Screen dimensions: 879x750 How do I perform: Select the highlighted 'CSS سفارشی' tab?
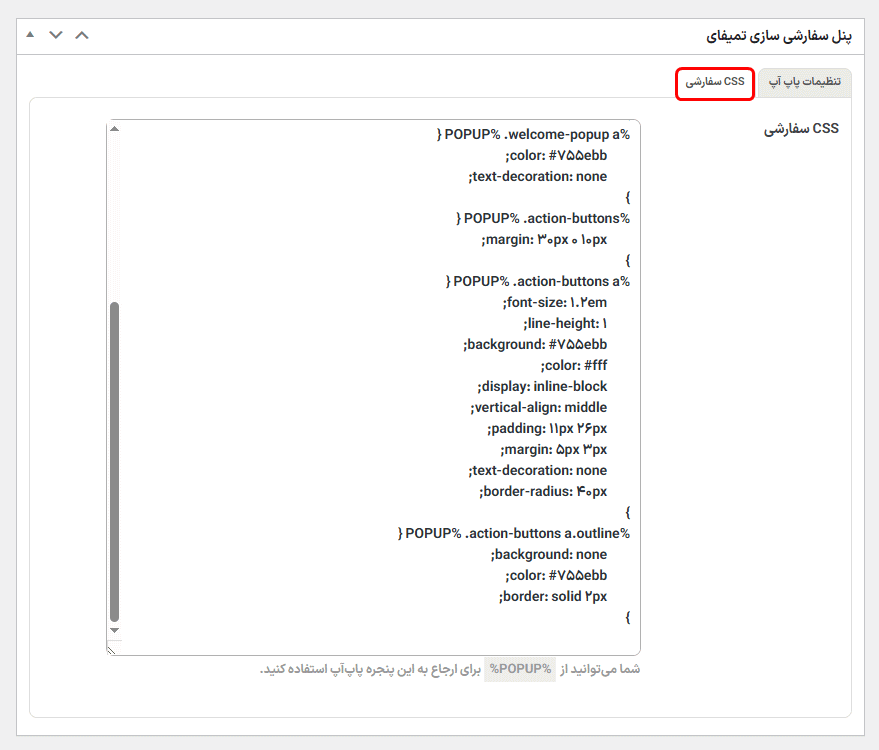coord(714,84)
